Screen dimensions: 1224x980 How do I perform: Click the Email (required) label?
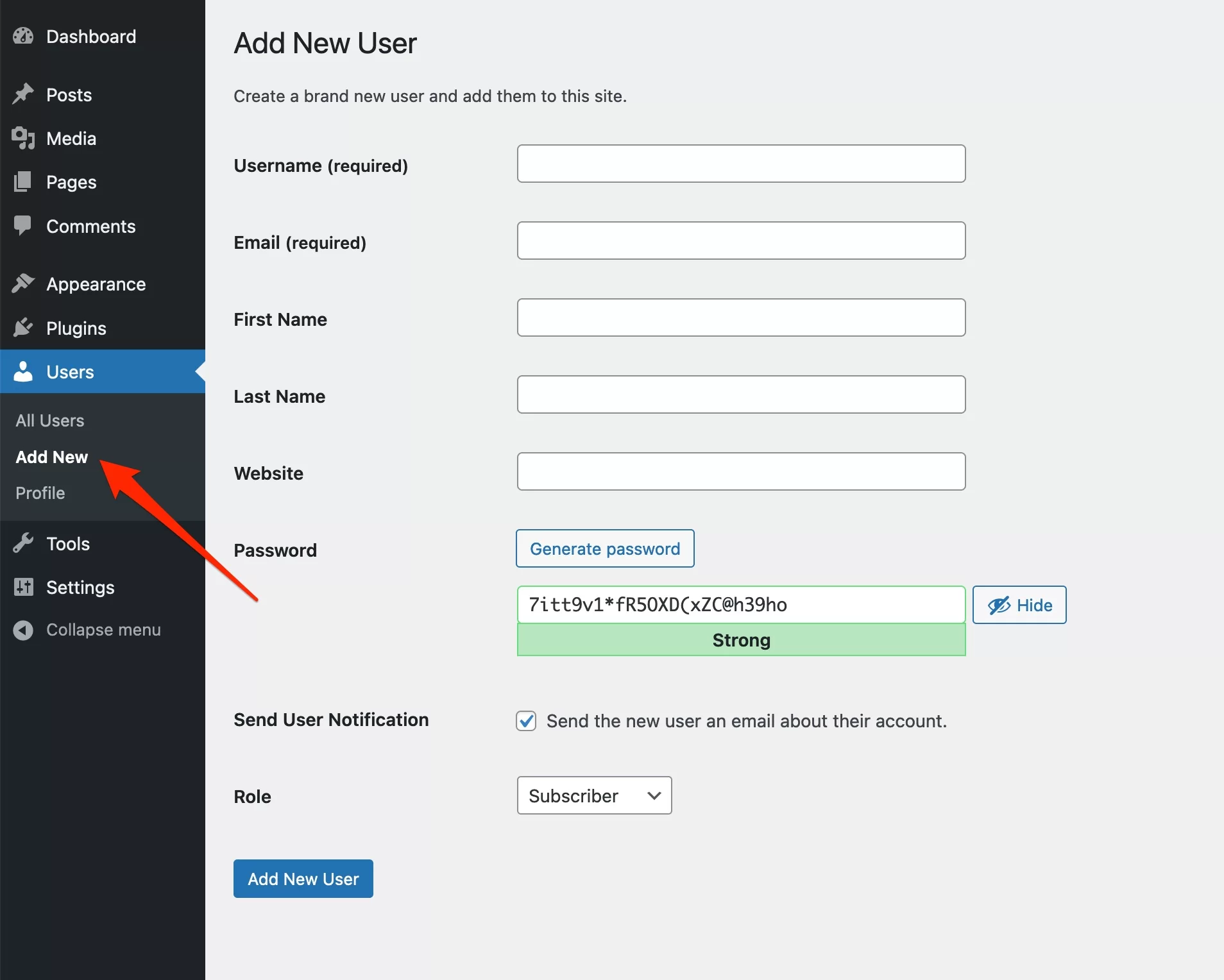coord(300,242)
